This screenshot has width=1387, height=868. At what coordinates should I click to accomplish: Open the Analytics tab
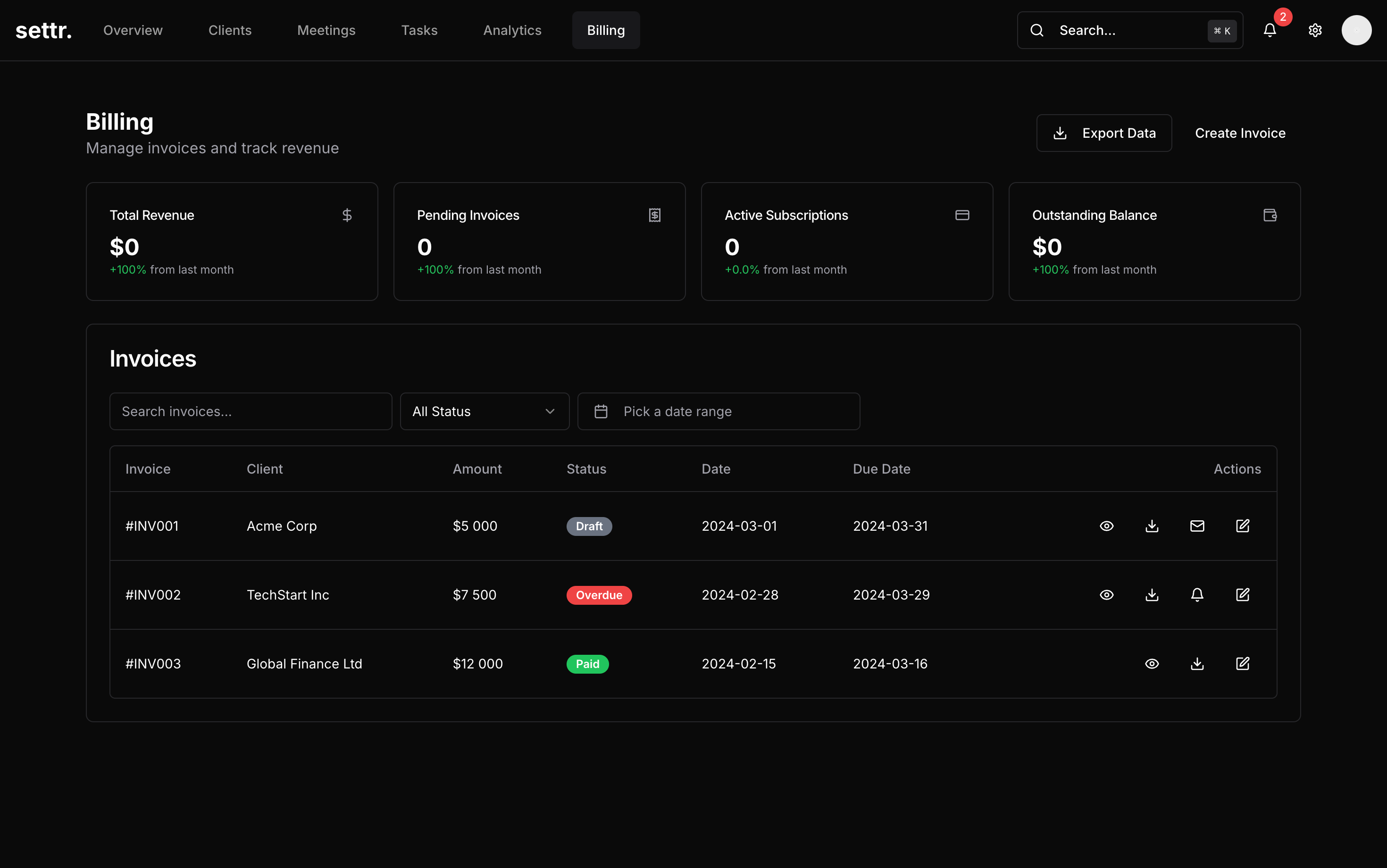512,30
